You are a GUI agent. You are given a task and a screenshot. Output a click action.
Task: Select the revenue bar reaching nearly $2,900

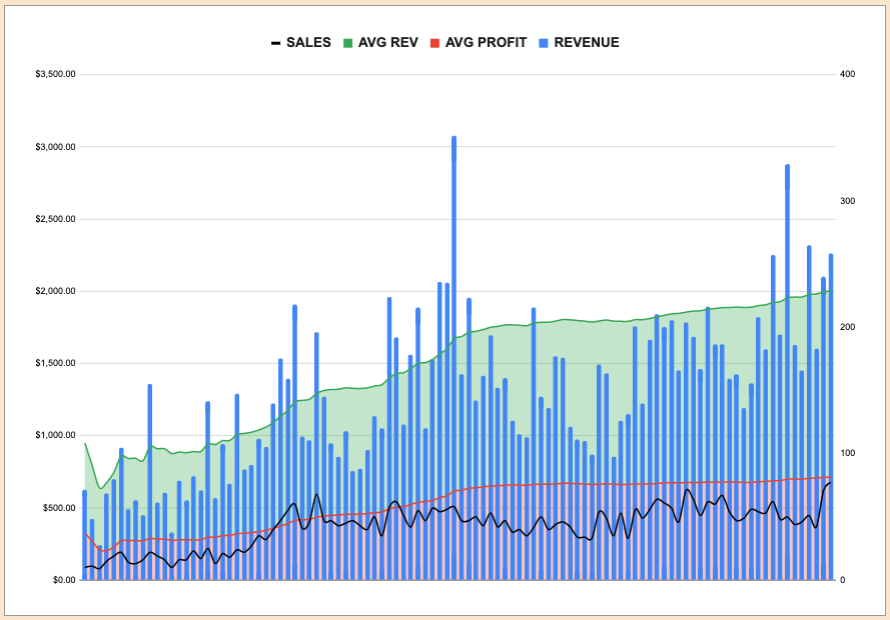(787, 372)
